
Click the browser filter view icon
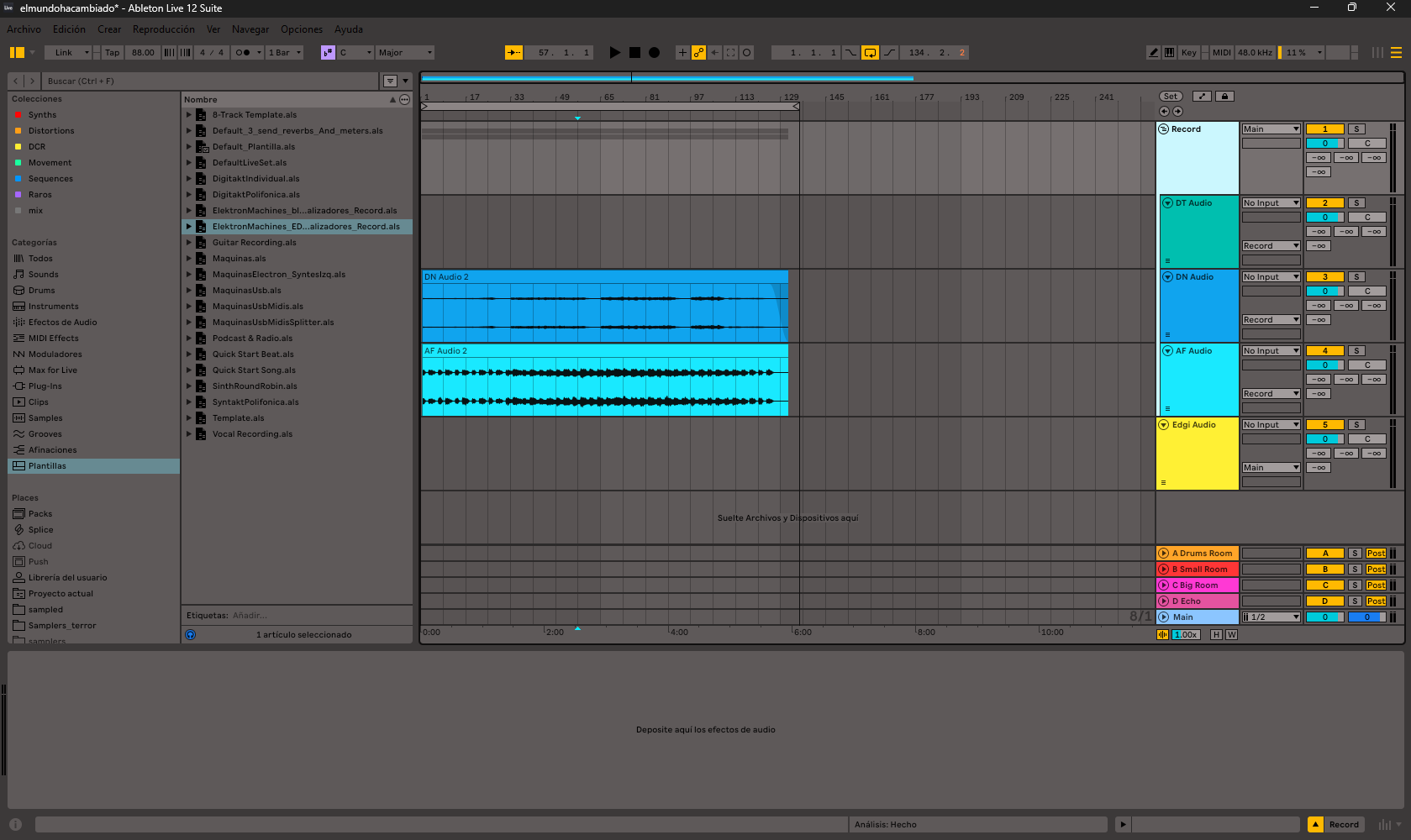point(390,81)
